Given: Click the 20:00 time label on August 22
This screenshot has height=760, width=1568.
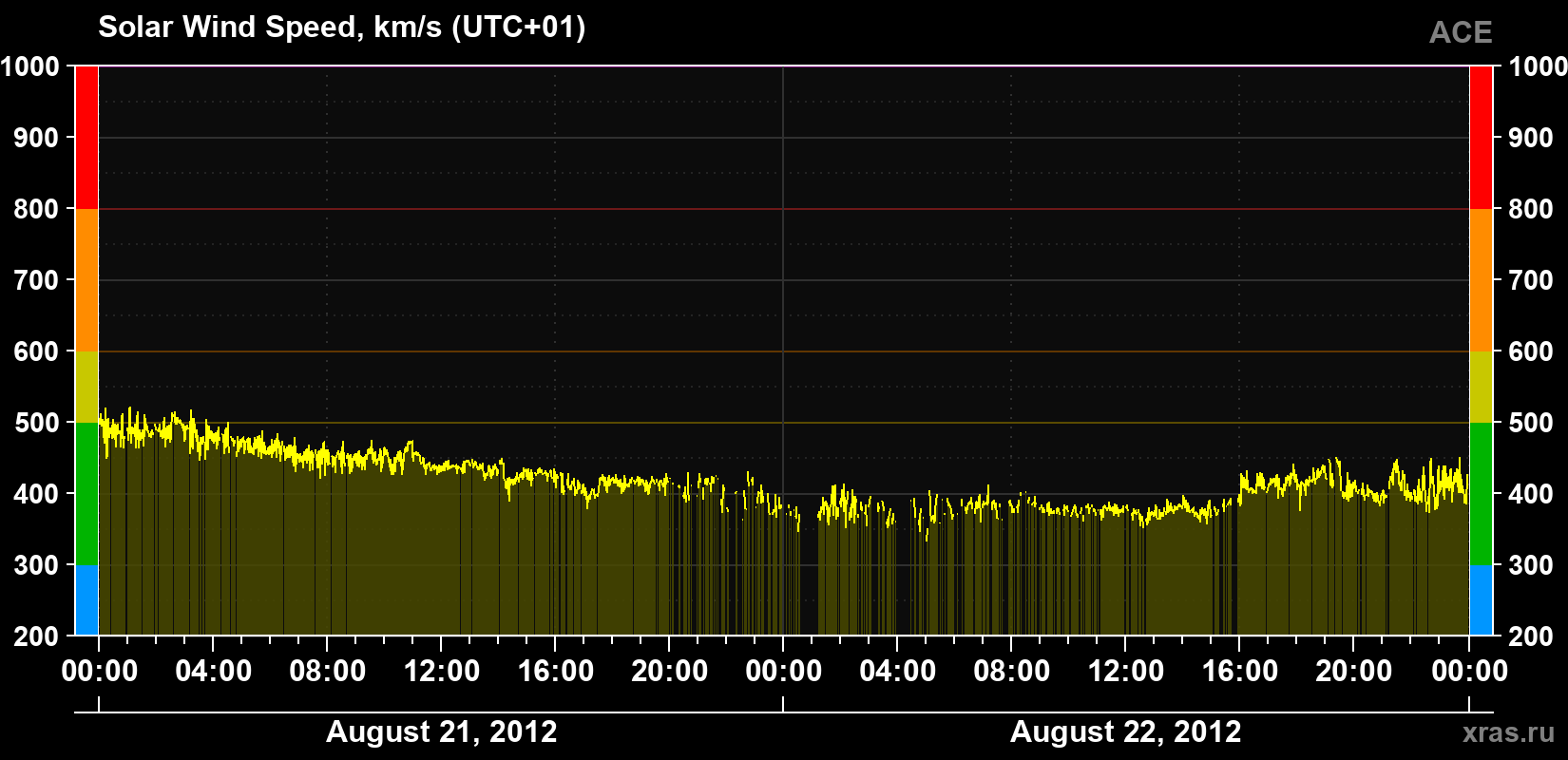Looking at the screenshot, I should pos(1354,671).
